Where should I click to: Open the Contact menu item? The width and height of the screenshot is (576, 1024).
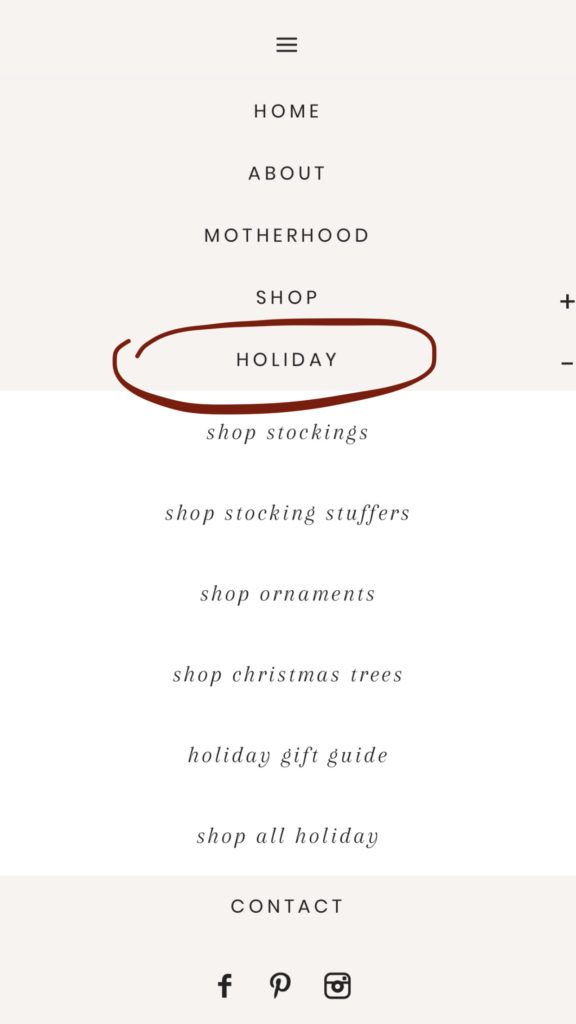point(287,906)
